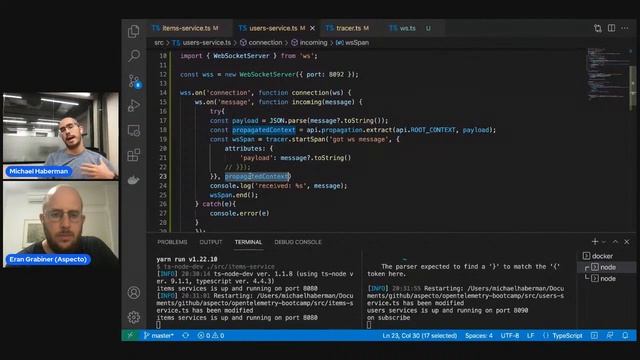Open the Source Control view

click(x=134, y=81)
